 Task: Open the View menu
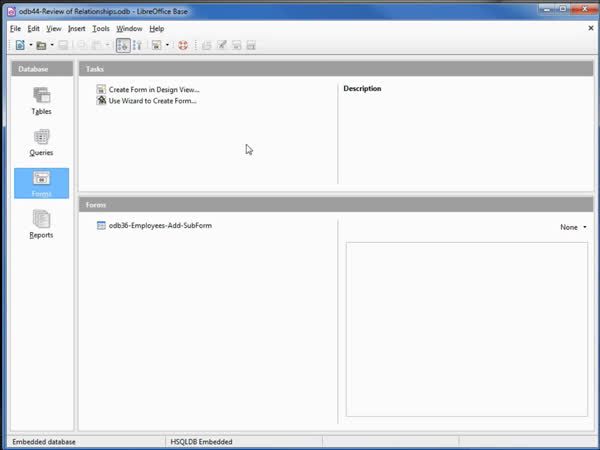(54, 29)
